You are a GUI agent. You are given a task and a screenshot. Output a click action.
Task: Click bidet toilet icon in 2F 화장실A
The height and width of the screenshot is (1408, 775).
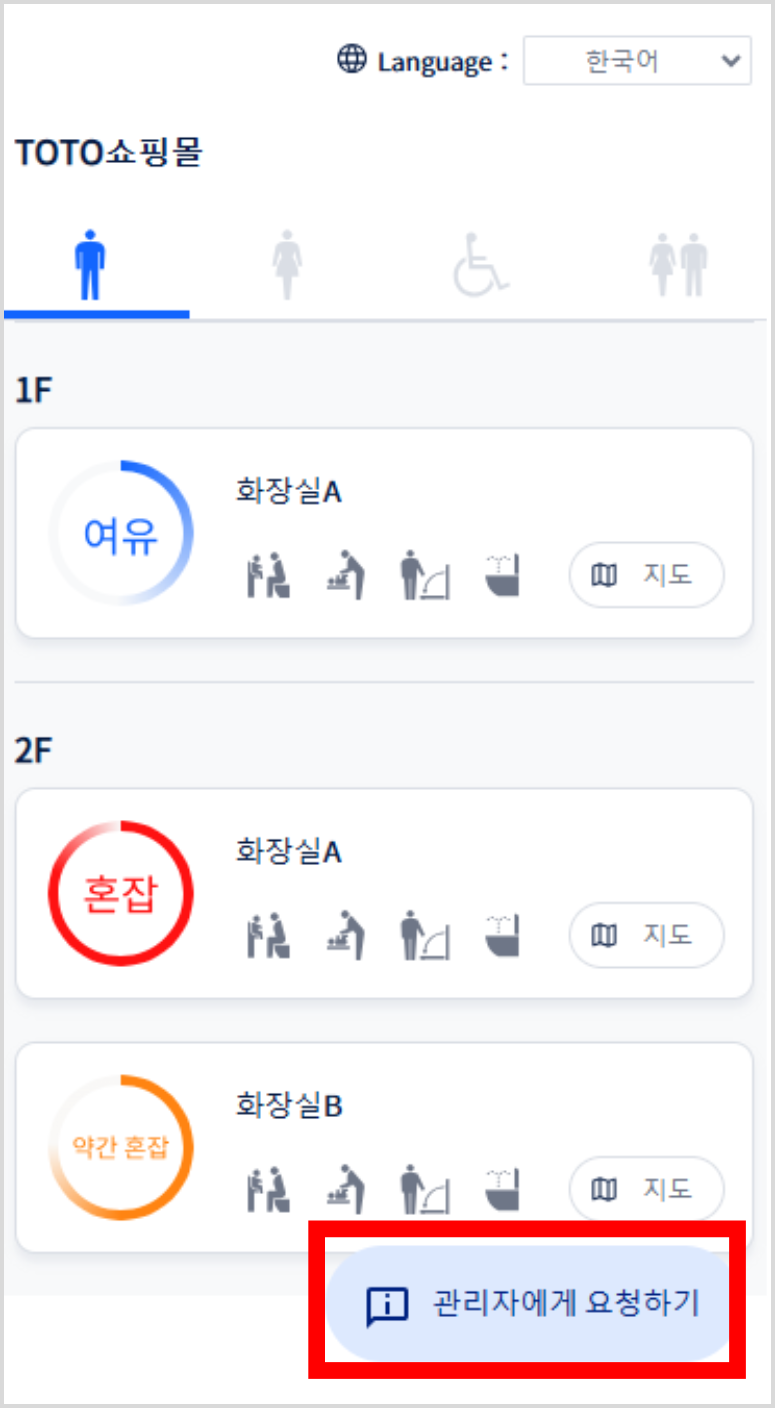(502, 936)
